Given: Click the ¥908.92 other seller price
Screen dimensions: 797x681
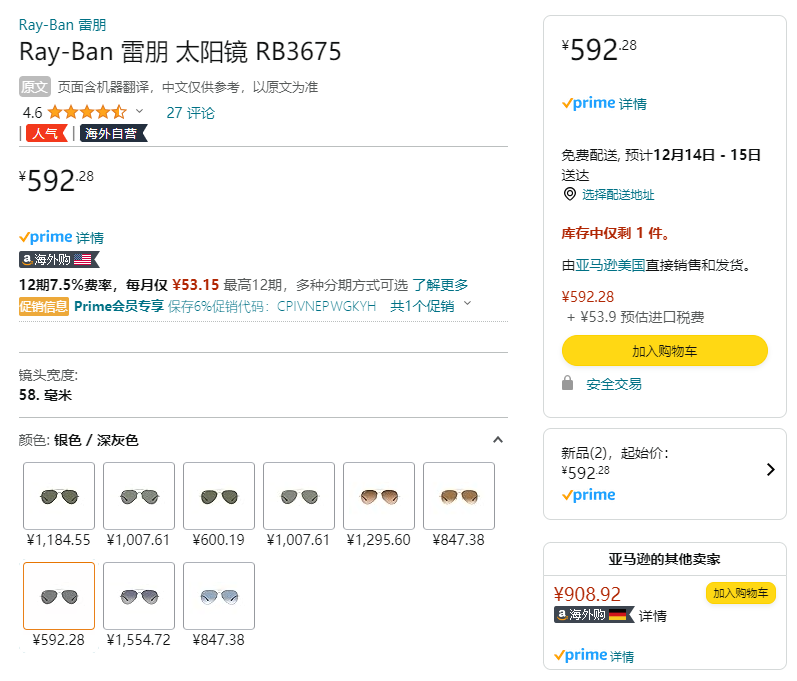Looking at the screenshot, I should click(587, 594).
